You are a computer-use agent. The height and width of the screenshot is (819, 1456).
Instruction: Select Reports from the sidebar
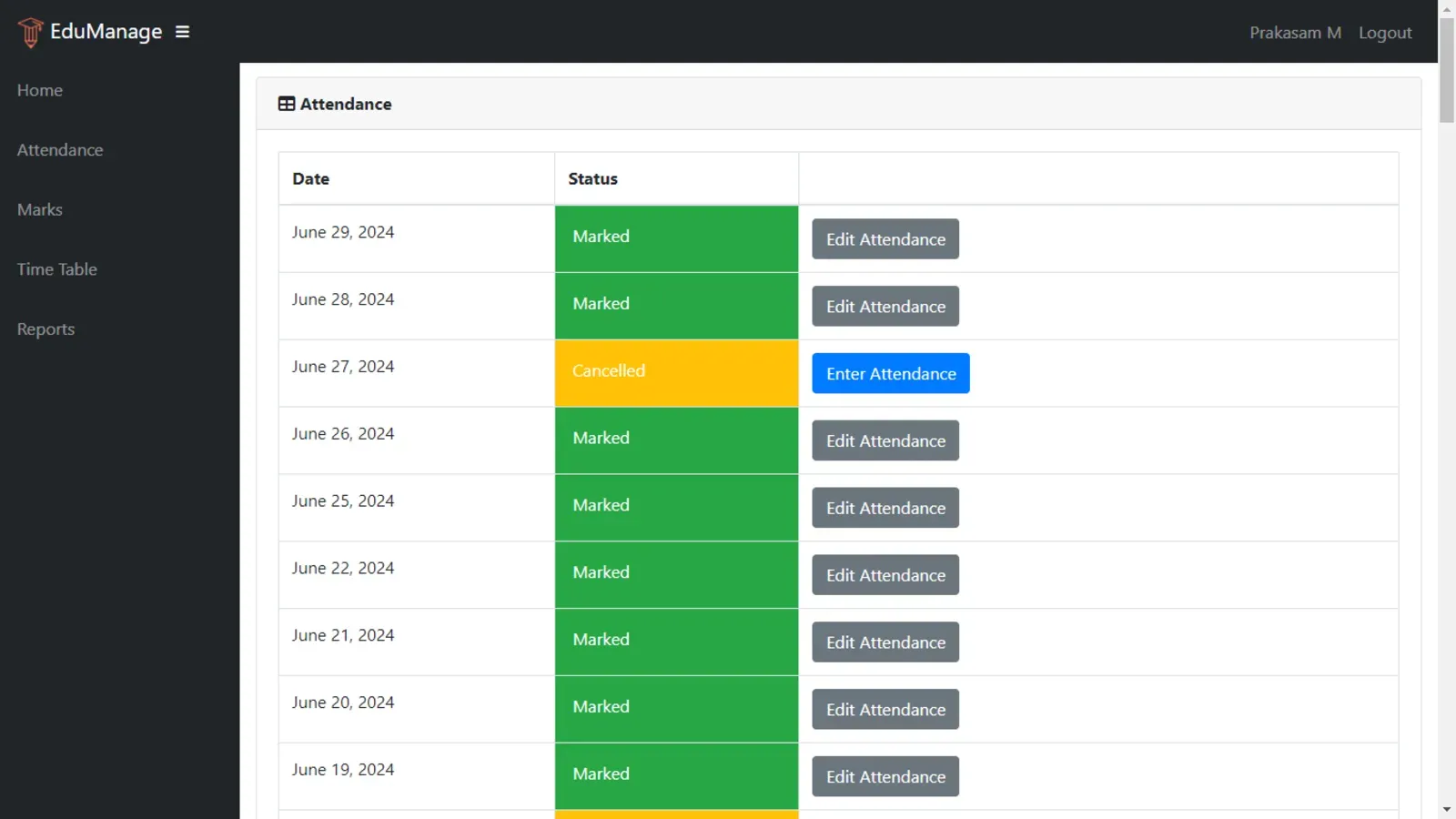coord(46,329)
